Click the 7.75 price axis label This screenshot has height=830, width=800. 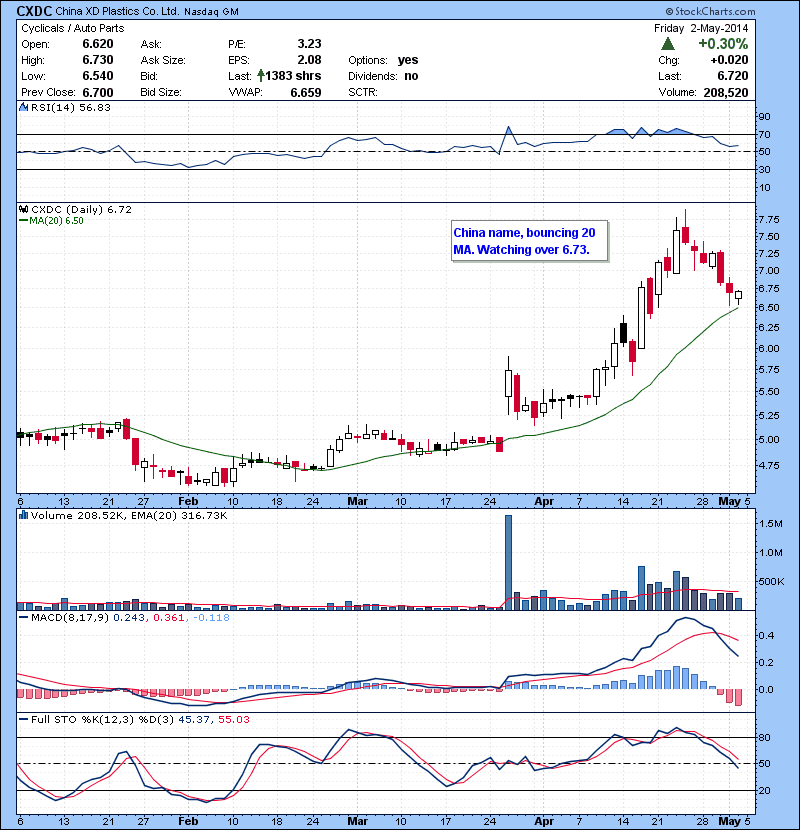click(769, 220)
